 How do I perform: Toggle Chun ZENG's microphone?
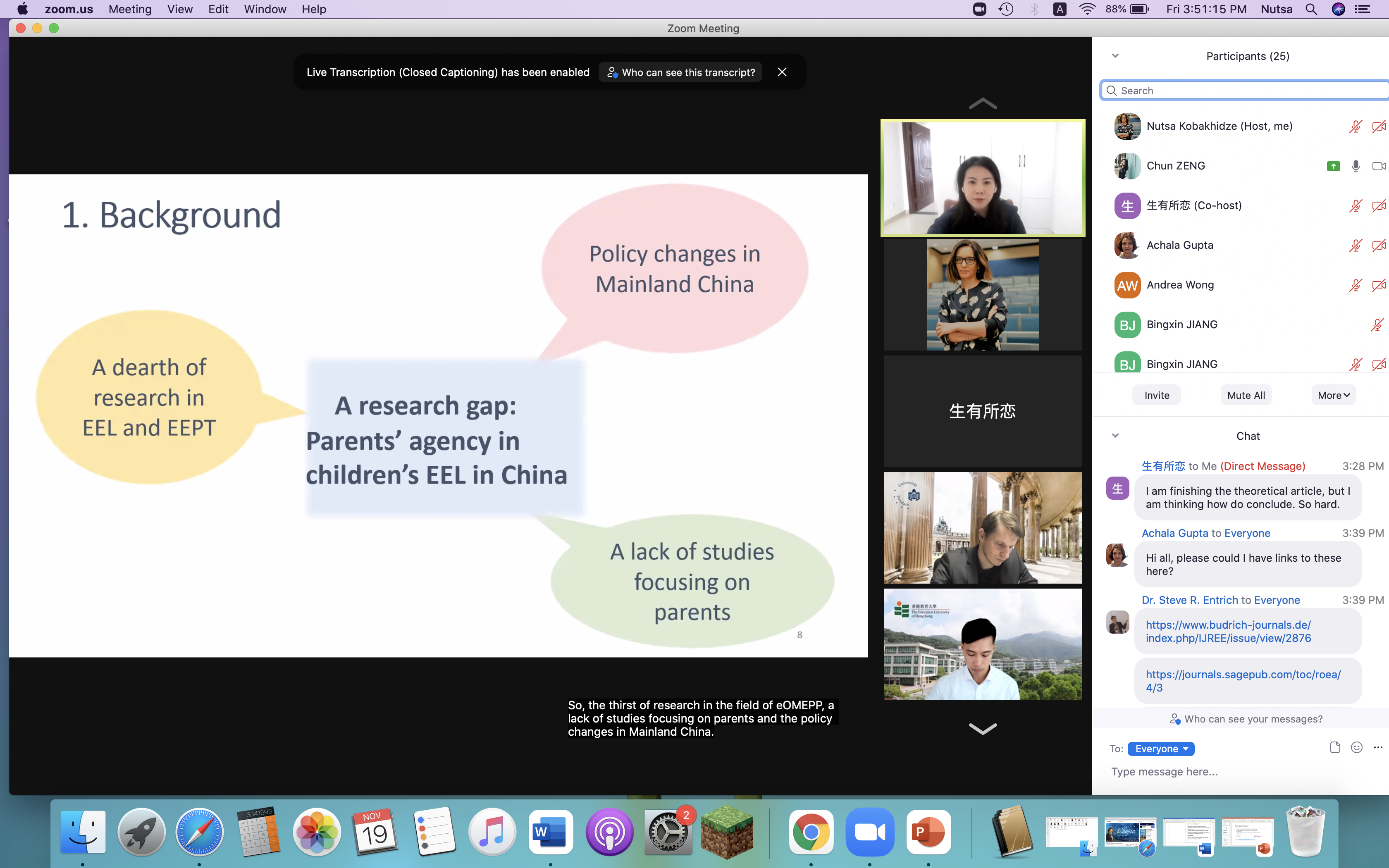(1355, 166)
